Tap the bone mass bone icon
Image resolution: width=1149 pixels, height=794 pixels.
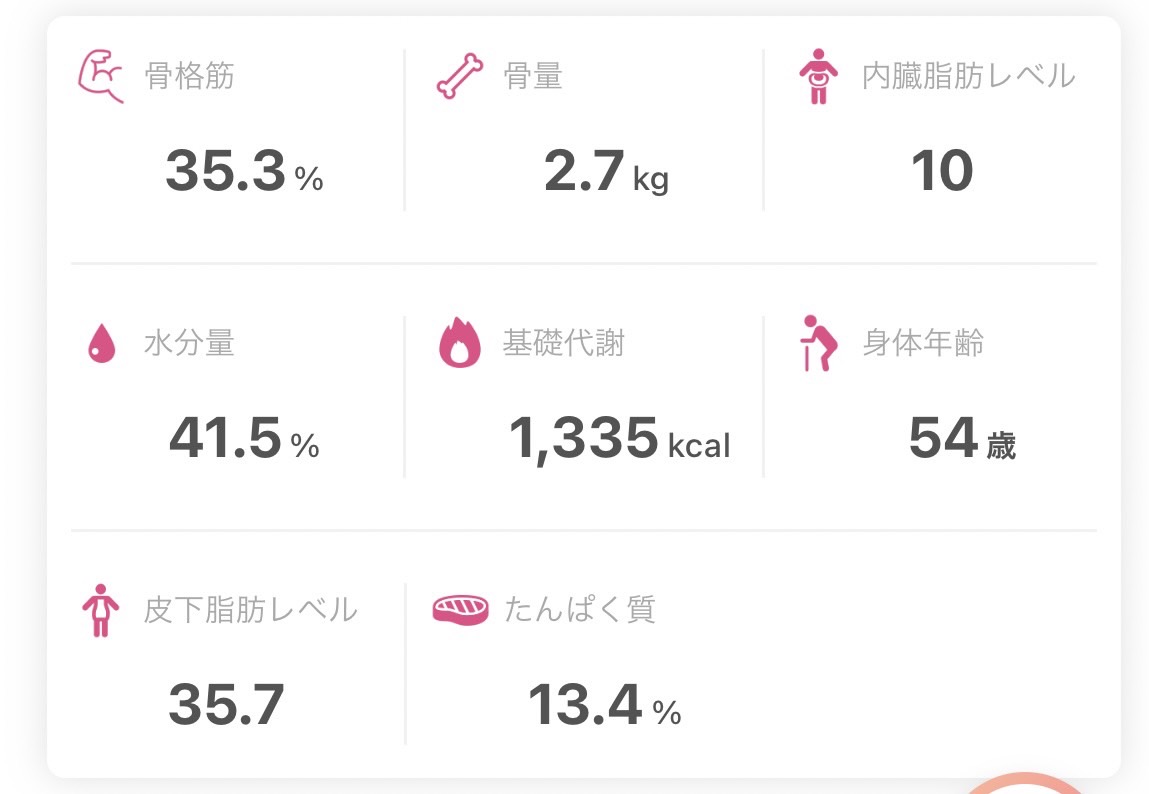point(460,75)
